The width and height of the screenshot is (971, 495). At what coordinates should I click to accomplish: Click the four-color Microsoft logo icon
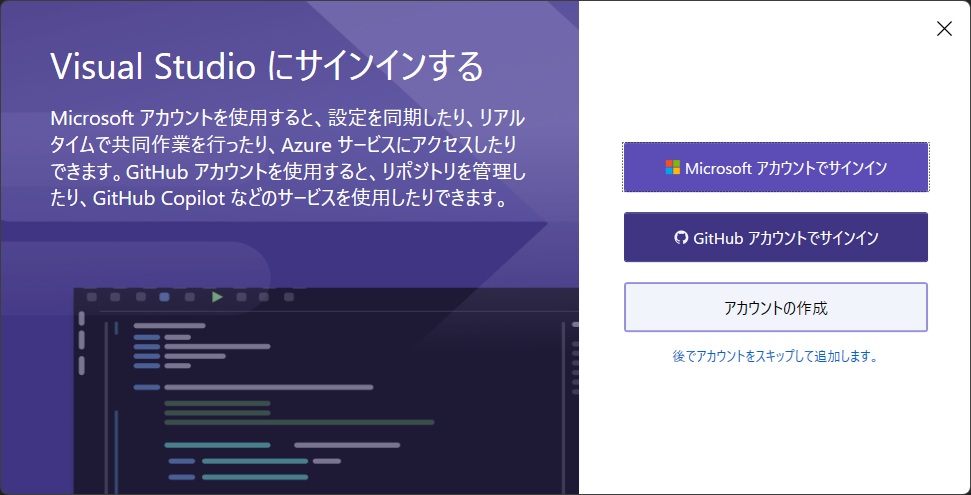(x=673, y=168)
